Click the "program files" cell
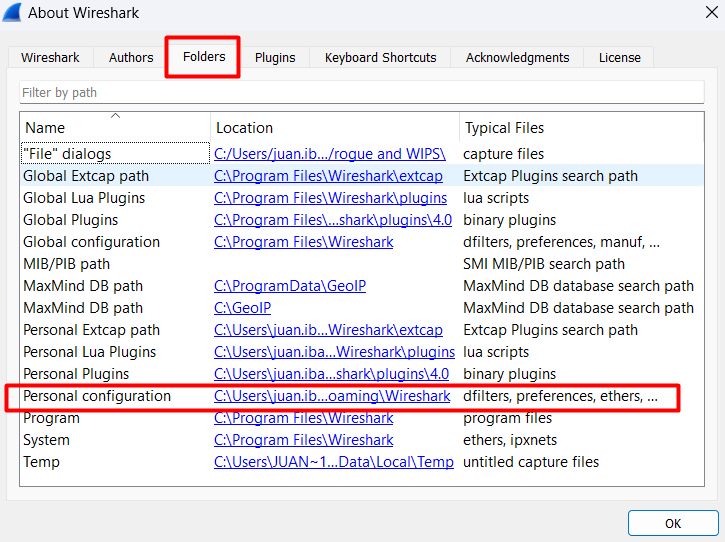 (x=508, y=418)
